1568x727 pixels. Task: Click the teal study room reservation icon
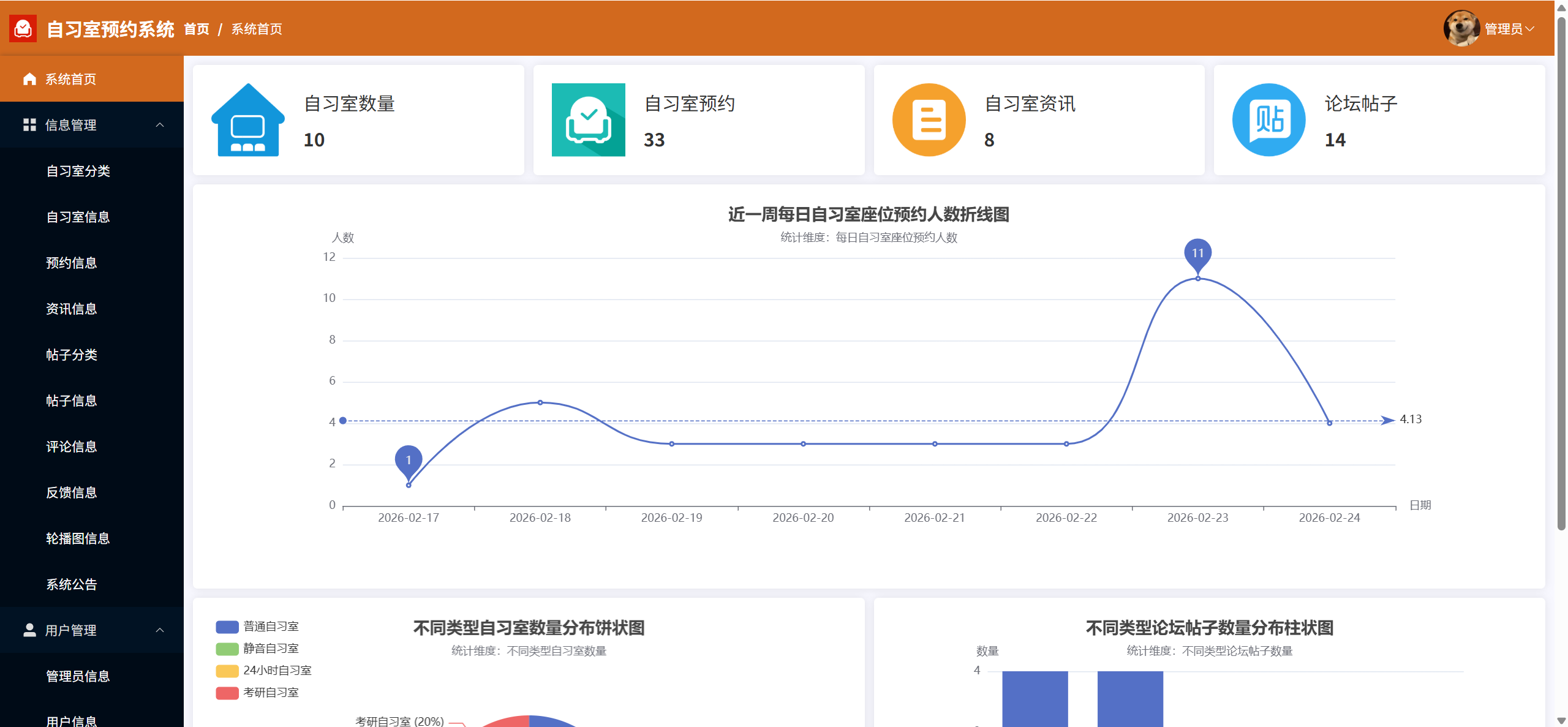[588, 120]
